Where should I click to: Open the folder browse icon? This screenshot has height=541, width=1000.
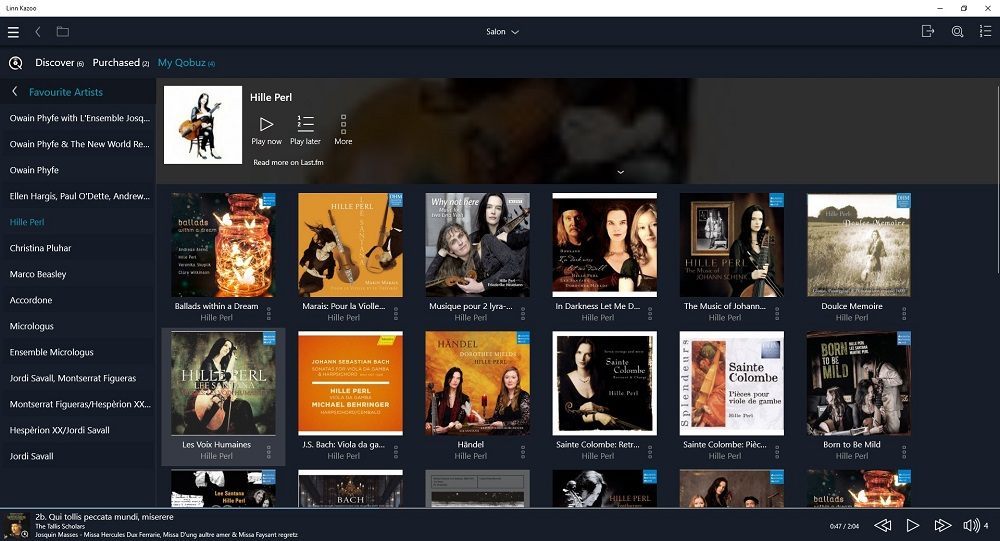[x=62, y=31]
